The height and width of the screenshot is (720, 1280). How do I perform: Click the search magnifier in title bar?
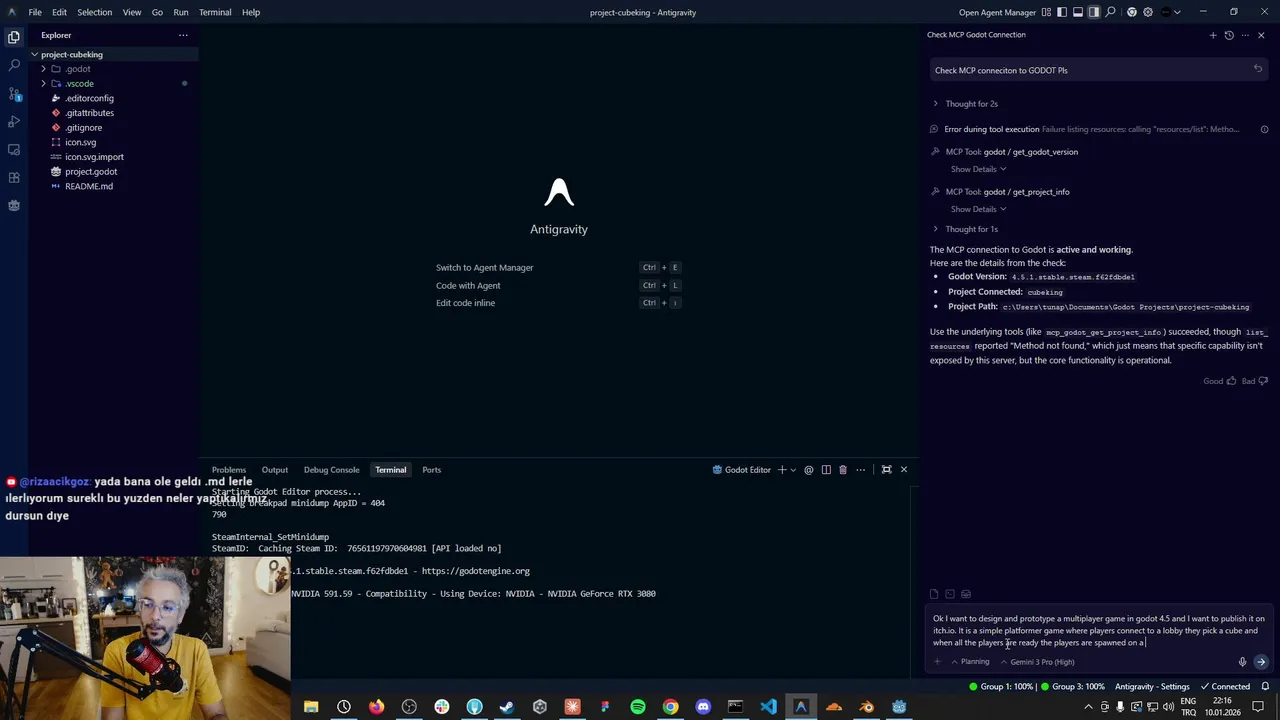(1111, 12)
